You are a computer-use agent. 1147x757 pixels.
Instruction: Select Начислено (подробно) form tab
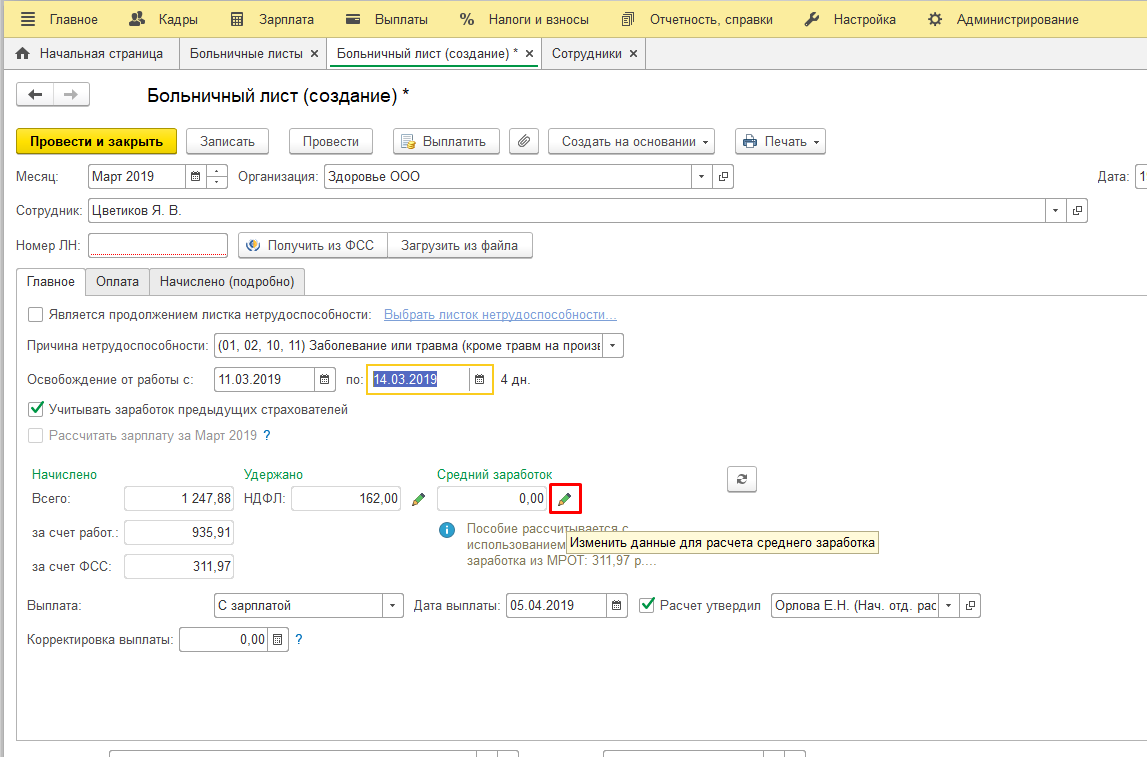click(227, 282)
